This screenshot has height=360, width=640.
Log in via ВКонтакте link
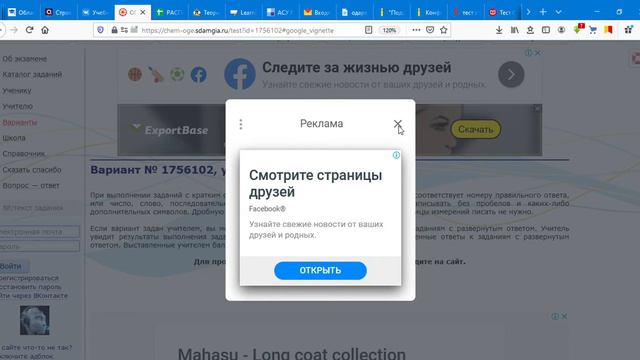click(x=34, y=296)
